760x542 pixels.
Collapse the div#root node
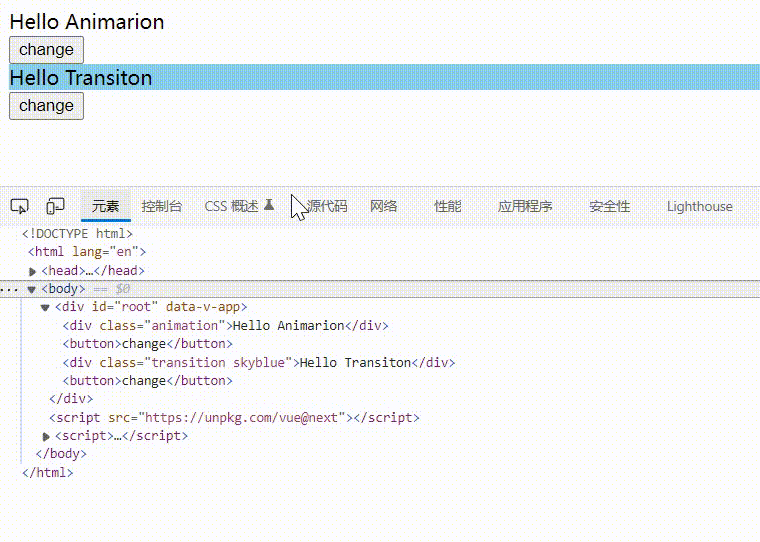coord(45,308)
